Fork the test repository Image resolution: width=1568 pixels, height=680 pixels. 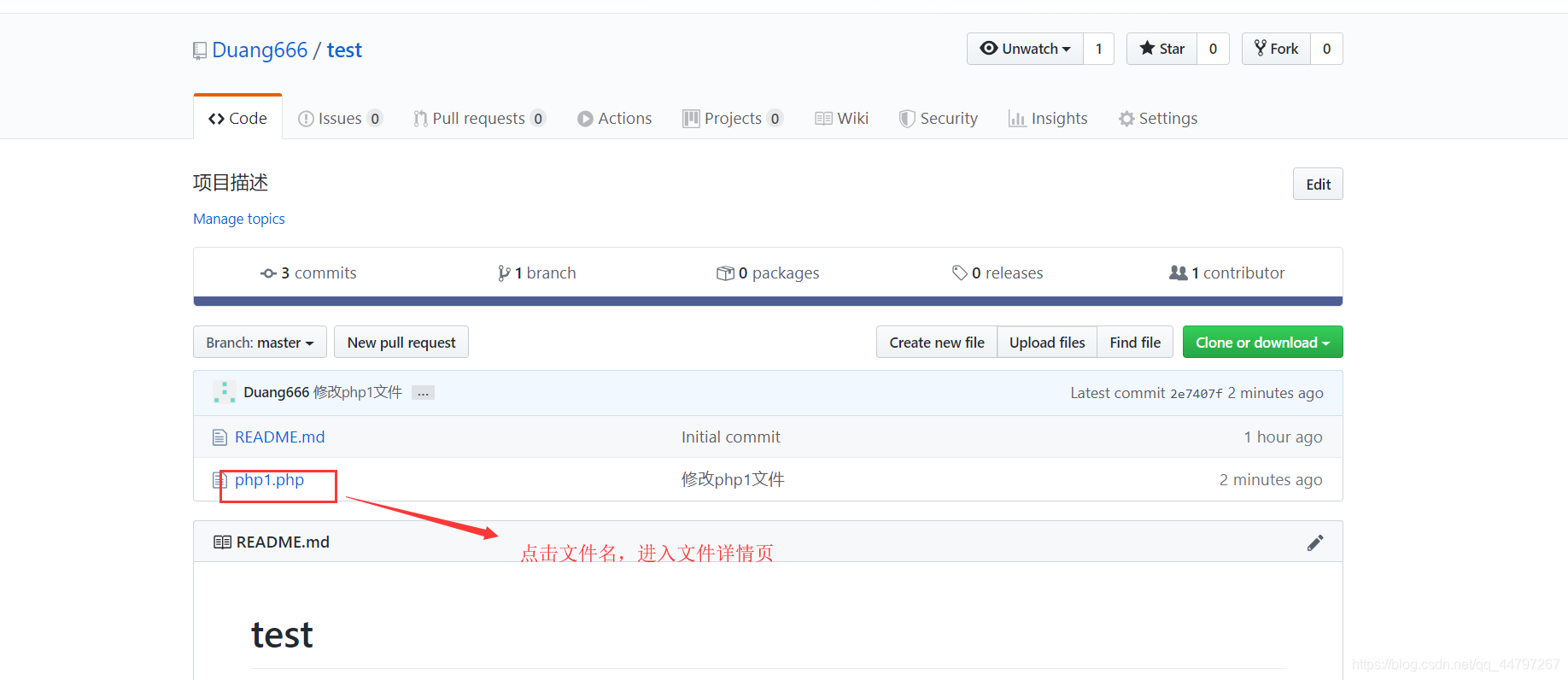[1276, 49]
